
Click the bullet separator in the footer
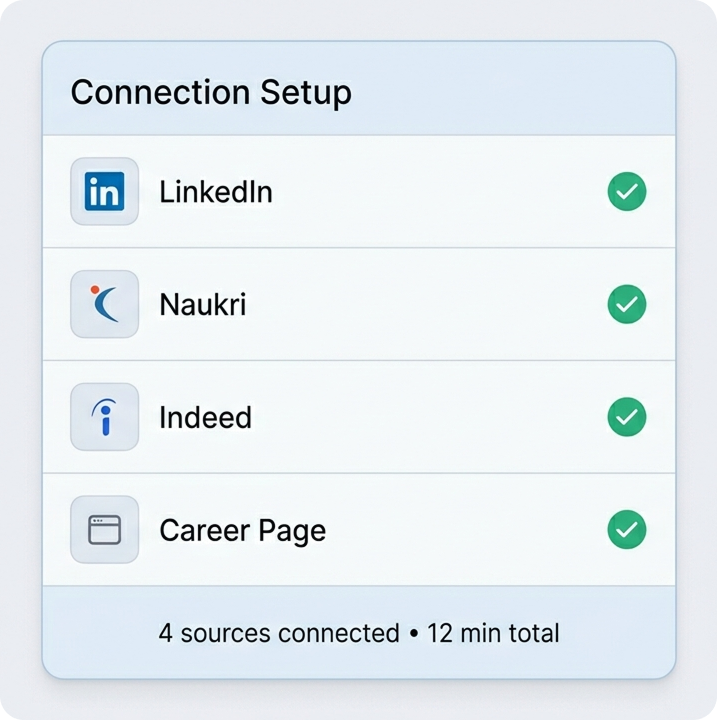click(x=413, y=634)
